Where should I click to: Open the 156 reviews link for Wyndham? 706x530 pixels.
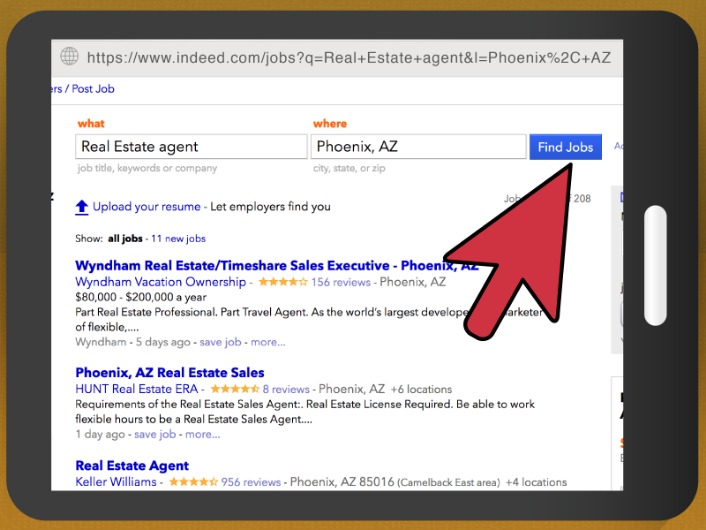pos(341,283)
